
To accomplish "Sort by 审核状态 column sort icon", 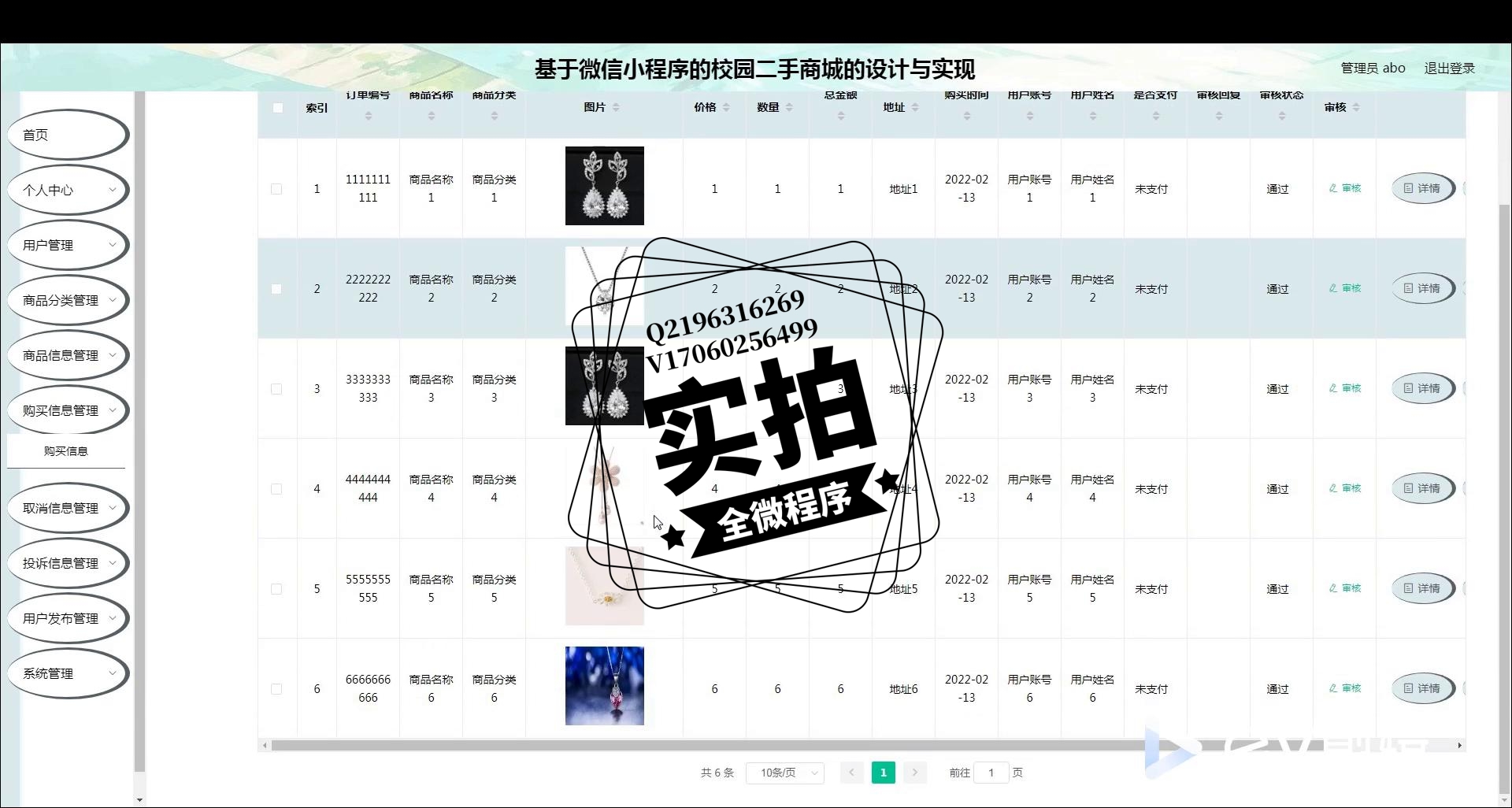I will (x=1282, y=116).
